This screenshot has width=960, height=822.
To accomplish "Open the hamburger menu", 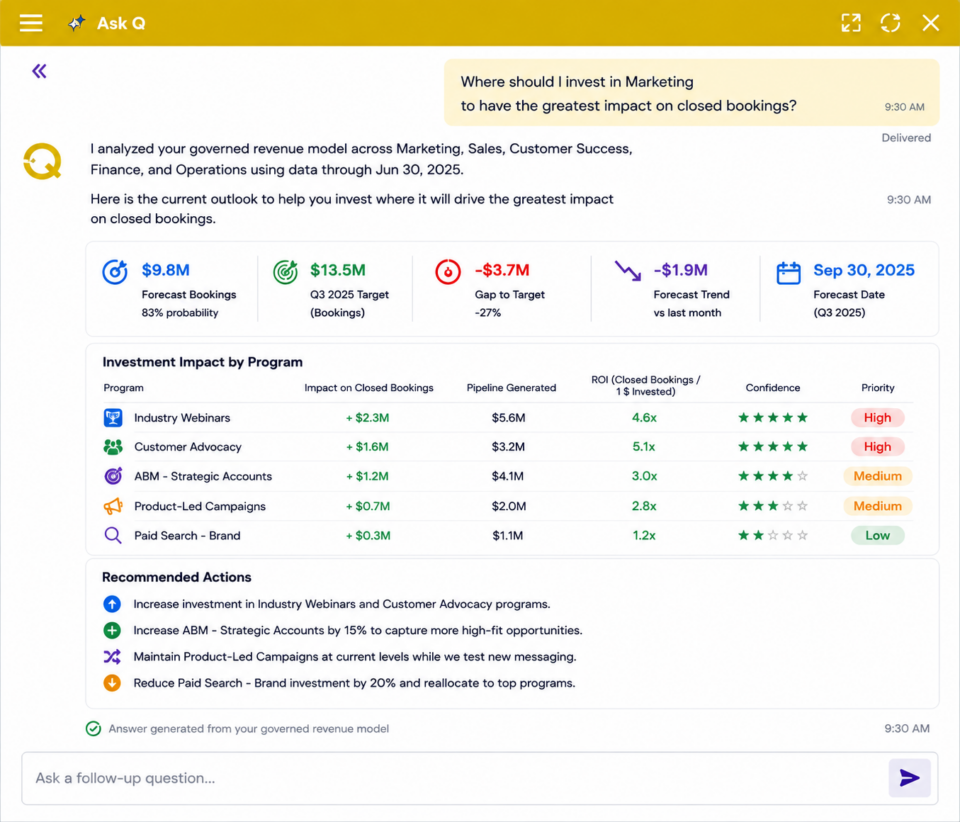I will coord(31,23).
